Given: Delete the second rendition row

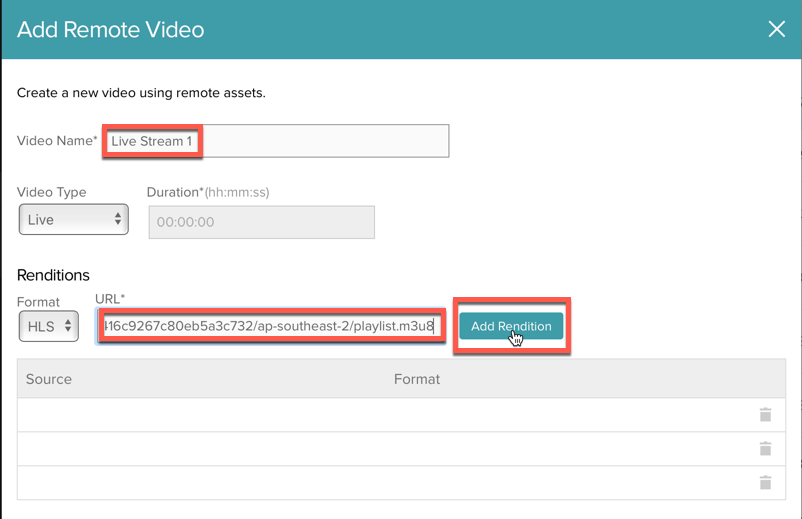Looking at the screenshot, I should 765,448.
